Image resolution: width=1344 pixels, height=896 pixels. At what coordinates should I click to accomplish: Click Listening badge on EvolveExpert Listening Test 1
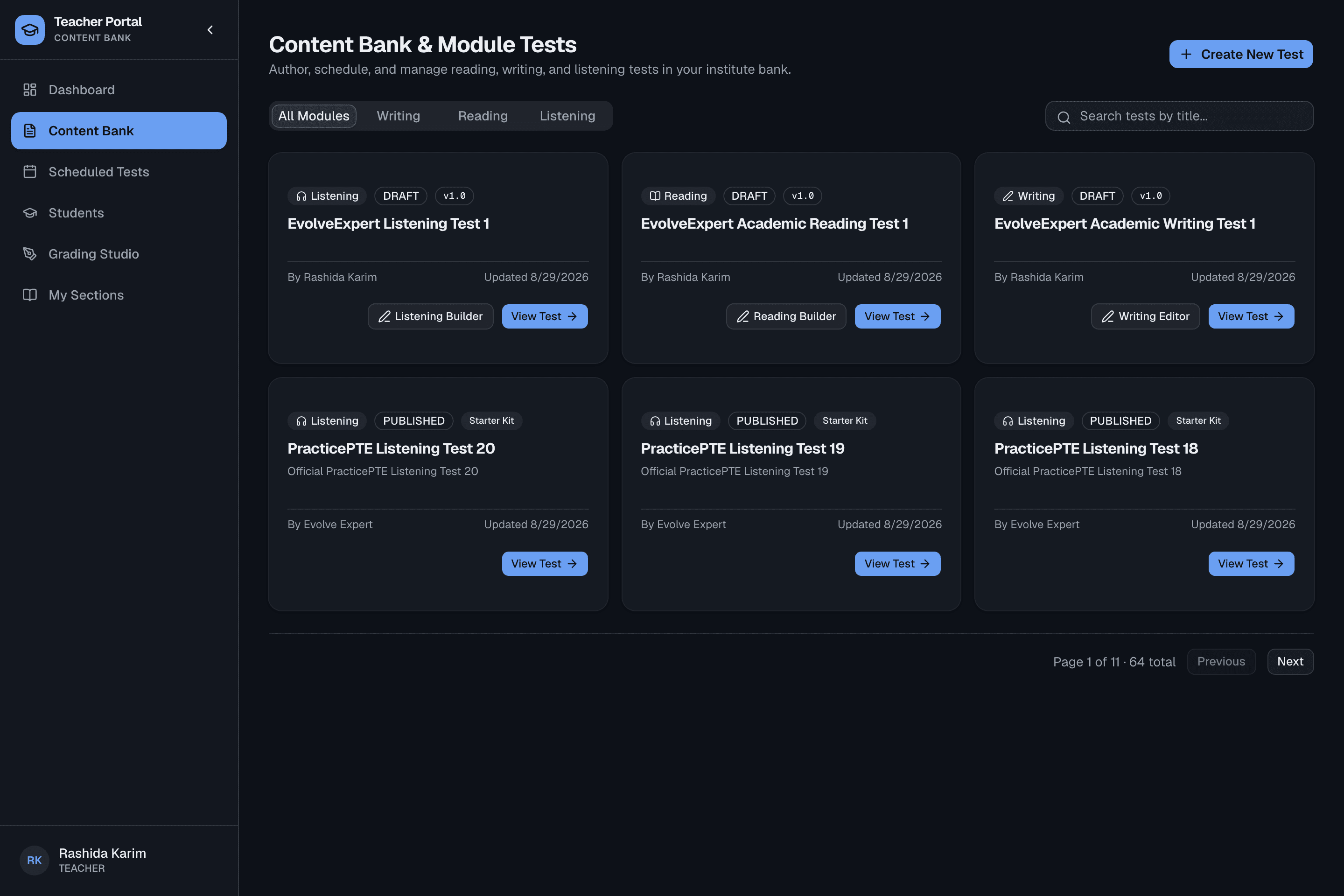coord(327,196)
